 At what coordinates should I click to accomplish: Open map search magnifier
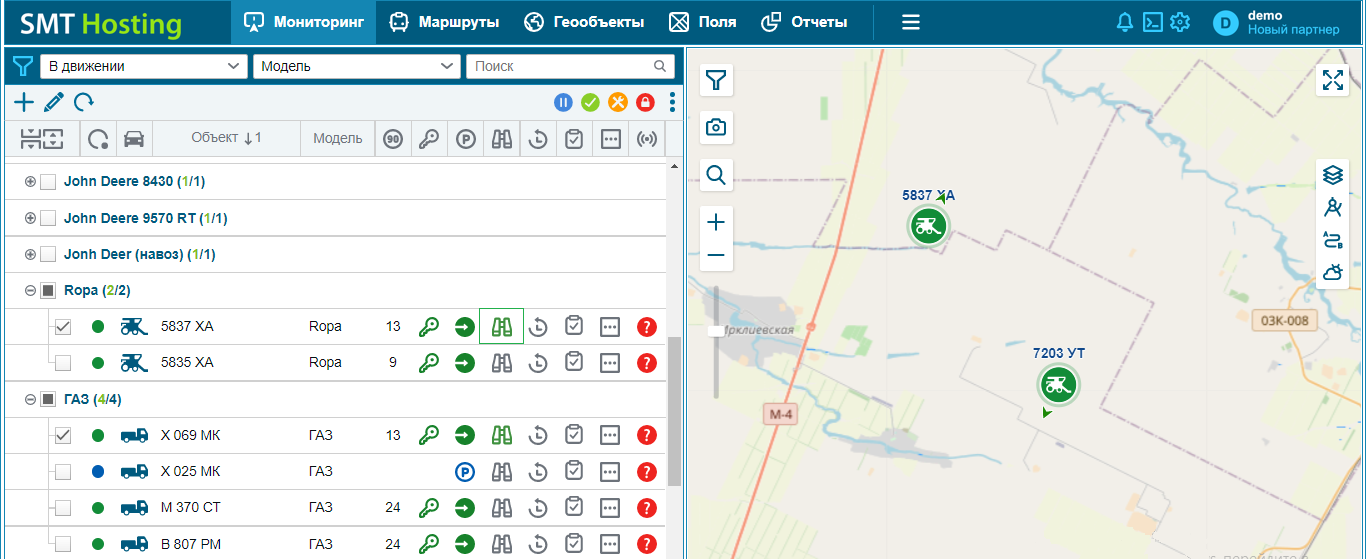point(716,176)
